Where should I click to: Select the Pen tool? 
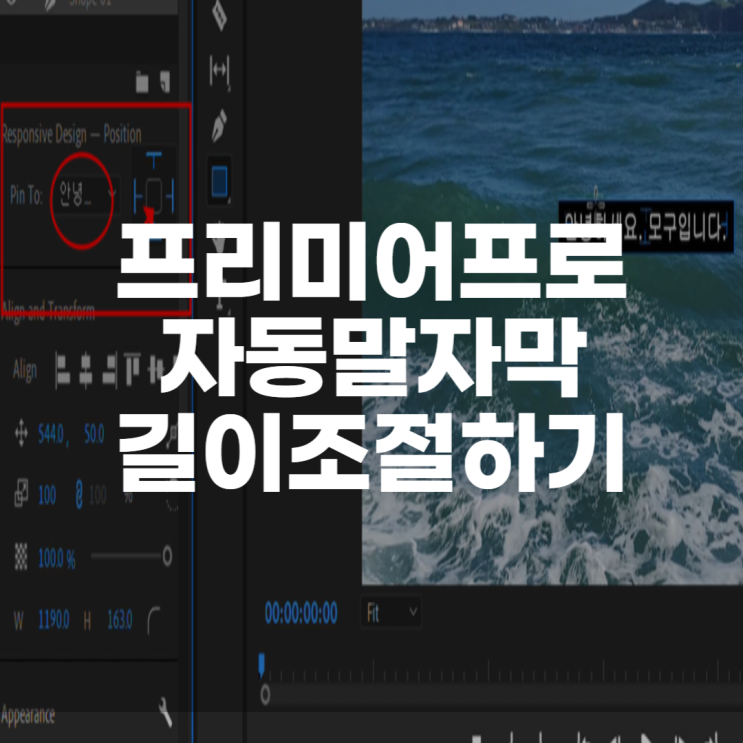[x=219, y=126]
